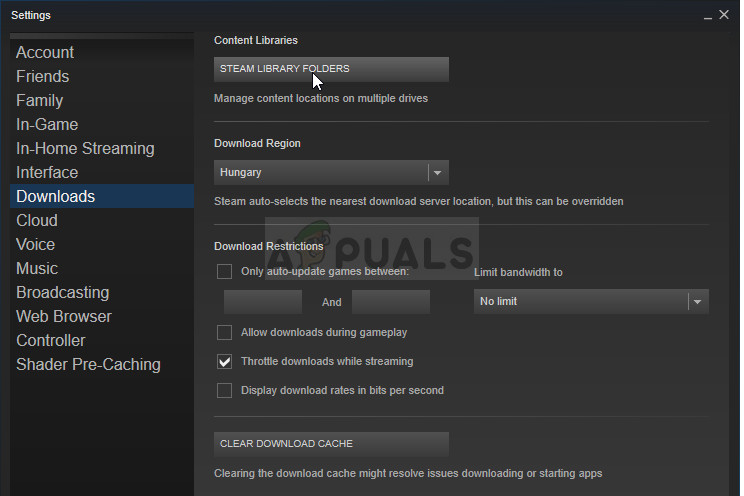
Task: Click the 'Clearing the download cache' description
Action: coord(408,473)
